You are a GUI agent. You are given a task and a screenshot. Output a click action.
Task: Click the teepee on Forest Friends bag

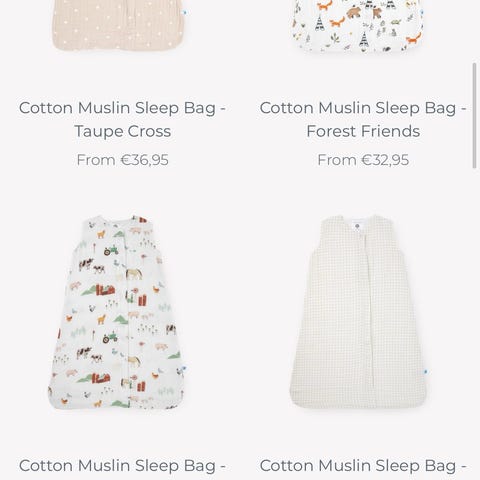(320, 24)
